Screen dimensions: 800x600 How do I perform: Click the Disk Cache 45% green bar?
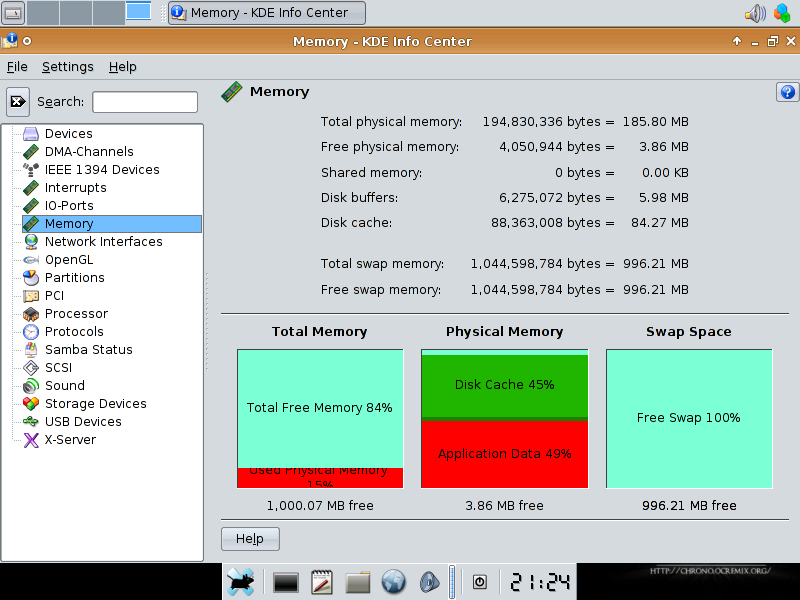coord(505,386)
